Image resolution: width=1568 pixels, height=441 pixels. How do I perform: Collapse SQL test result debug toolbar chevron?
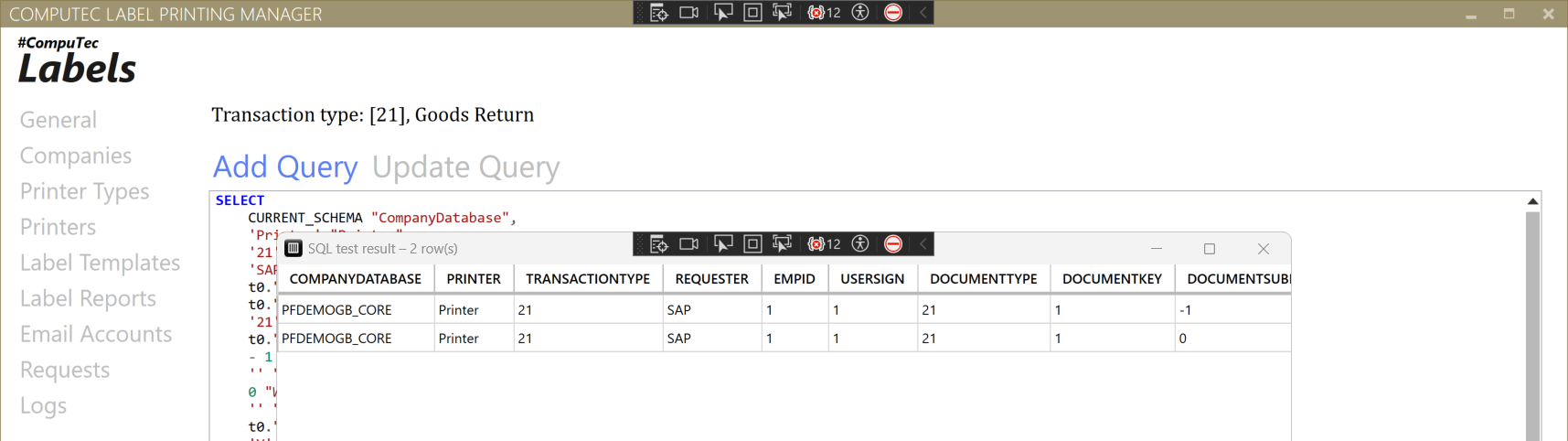(923, 244)
